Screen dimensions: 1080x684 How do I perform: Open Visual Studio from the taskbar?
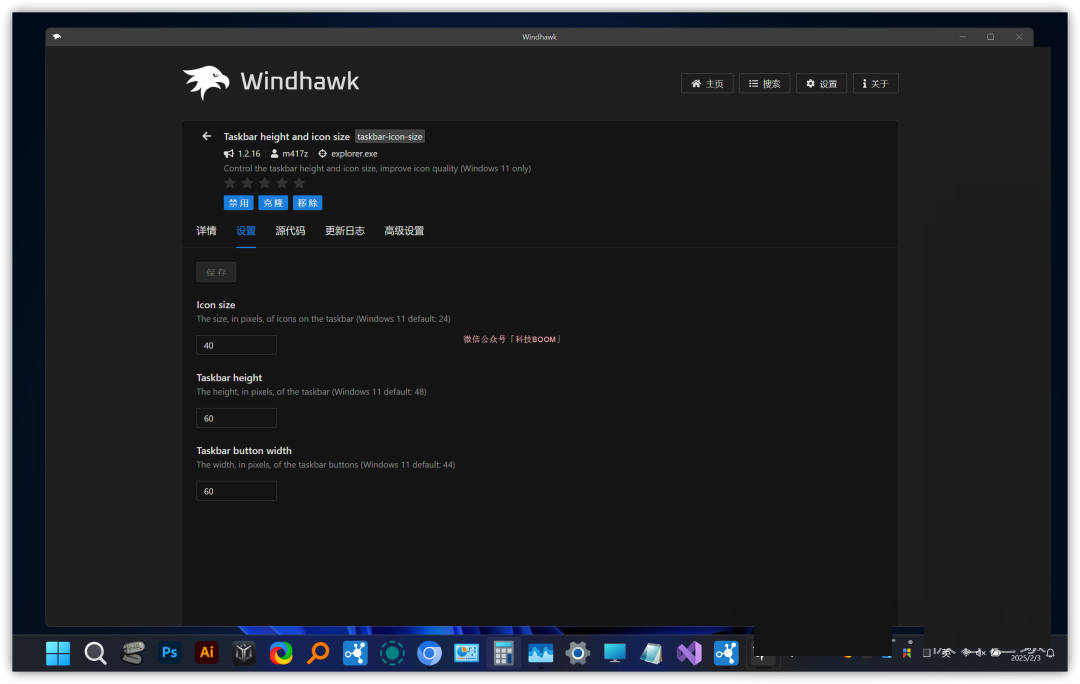(x=689, y=653)
